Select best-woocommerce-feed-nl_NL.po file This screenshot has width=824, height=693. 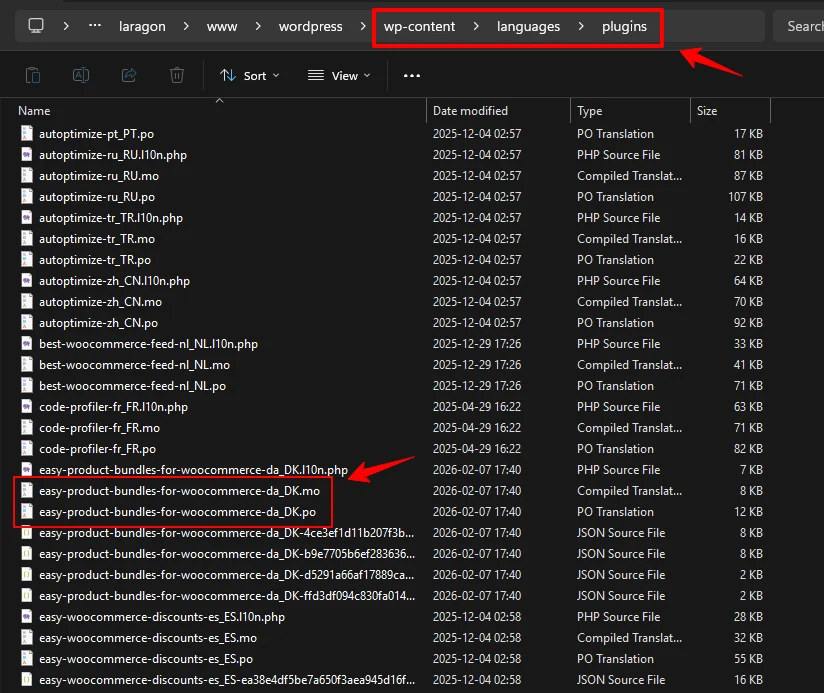point(132,386)
